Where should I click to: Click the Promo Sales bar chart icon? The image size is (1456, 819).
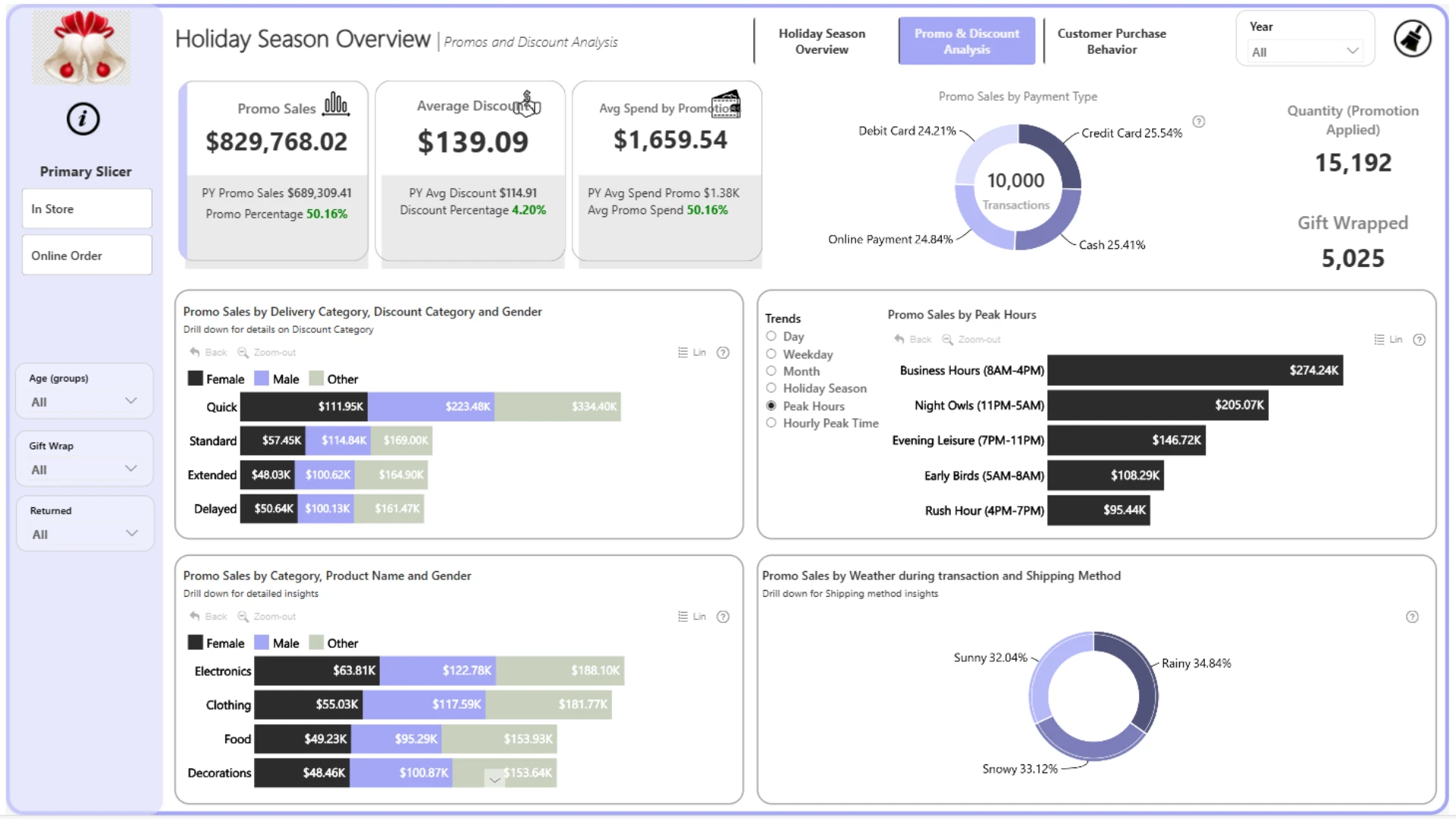336,104
